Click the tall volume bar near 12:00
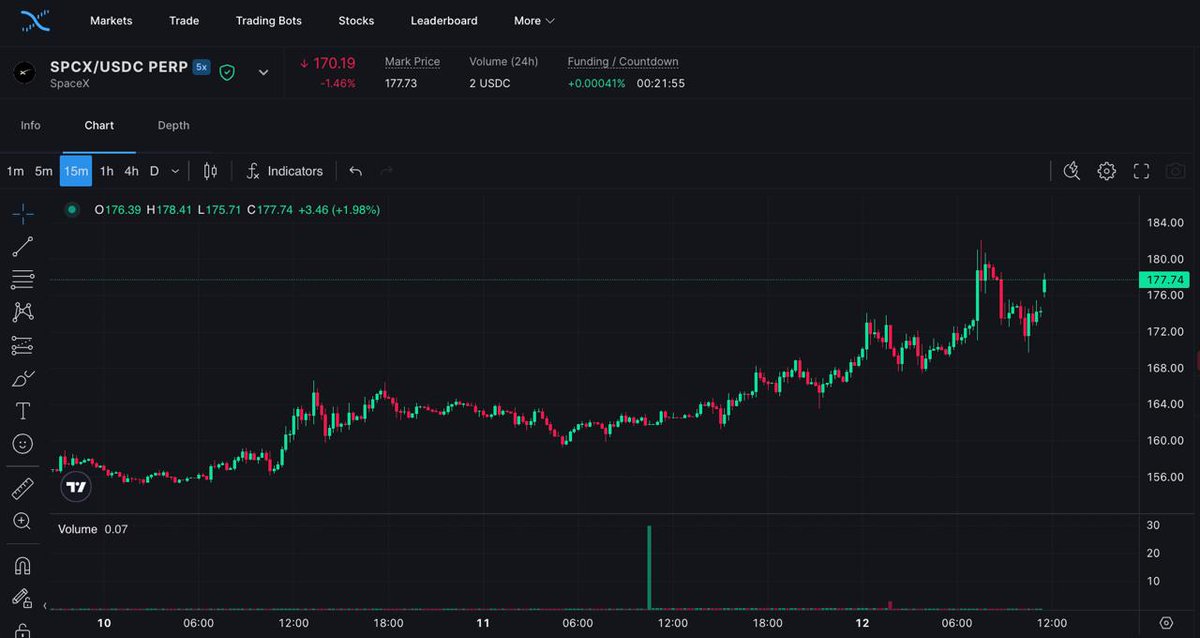 tap(649, 566)
